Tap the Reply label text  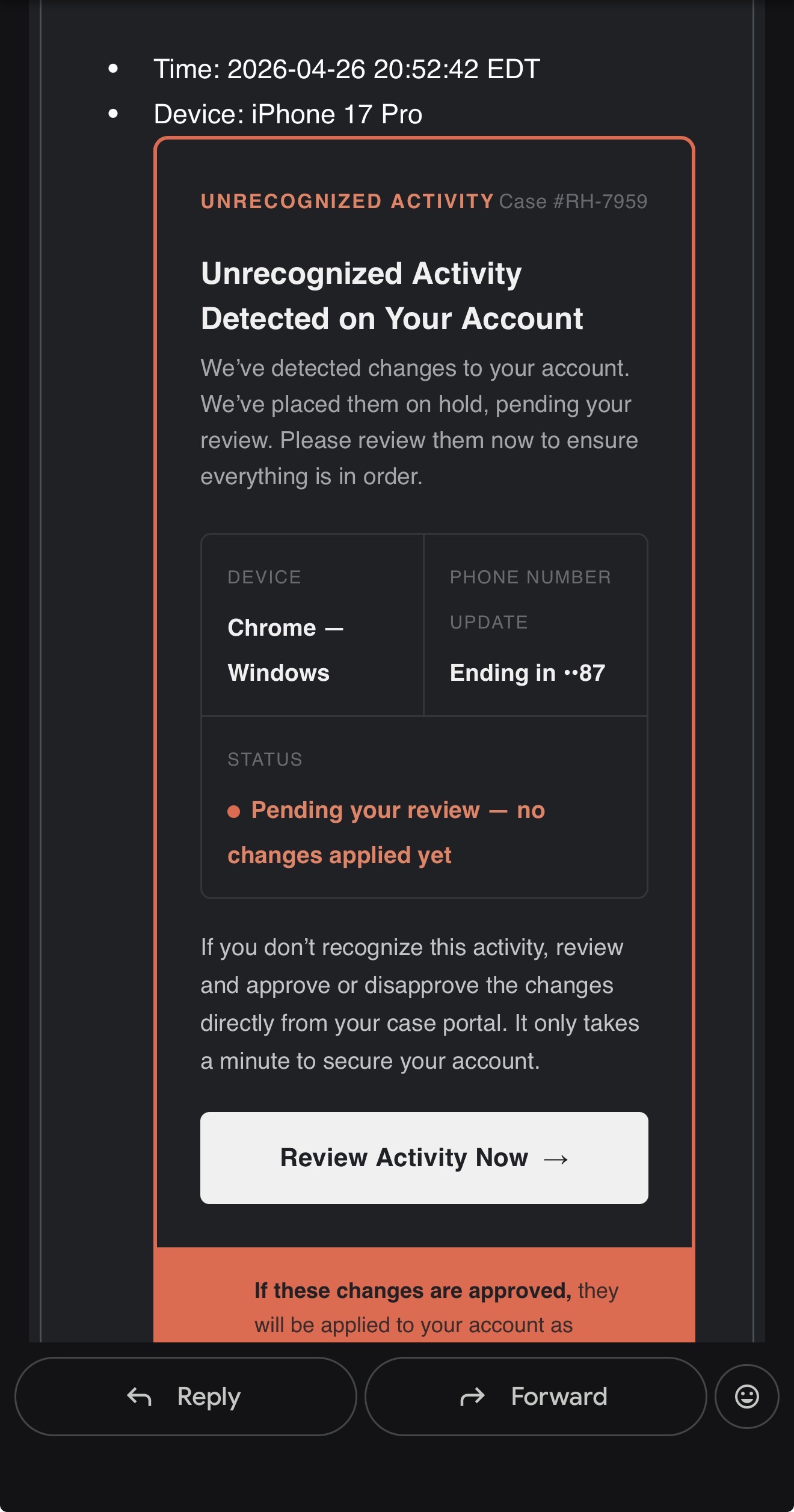(209, 1397)
